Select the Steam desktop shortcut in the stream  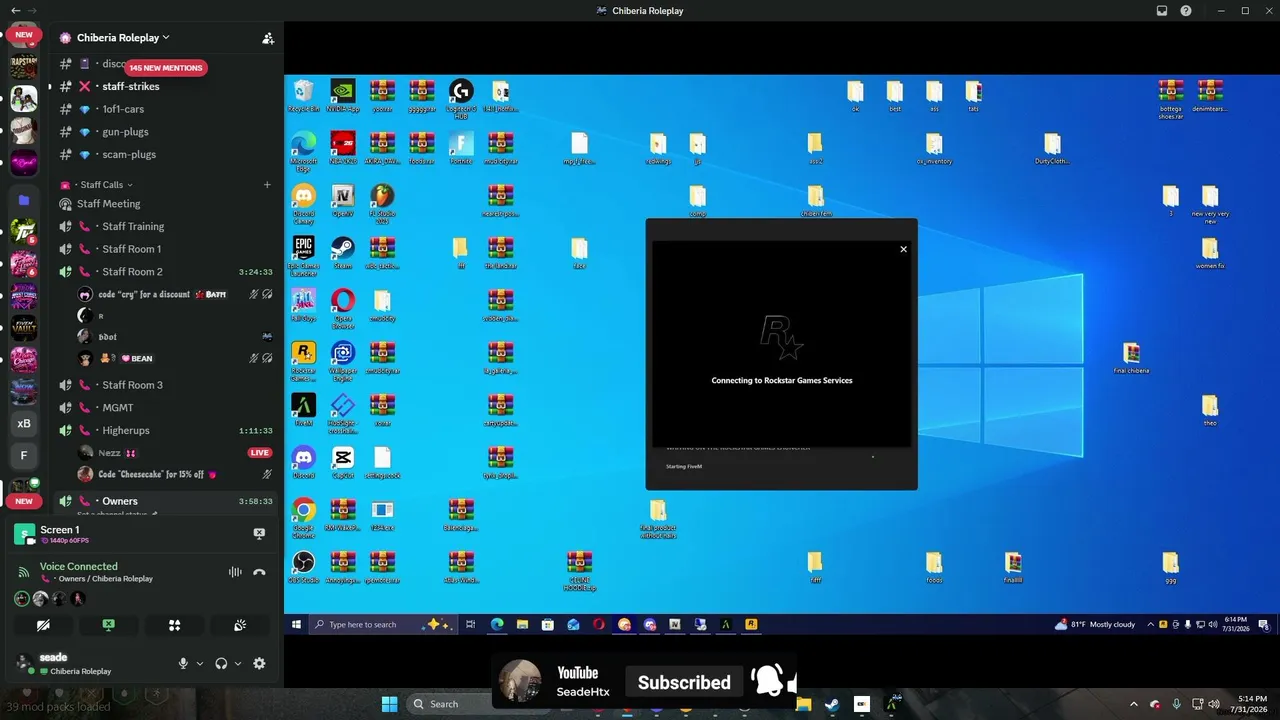pyautogui.click(x=342, y=252)
